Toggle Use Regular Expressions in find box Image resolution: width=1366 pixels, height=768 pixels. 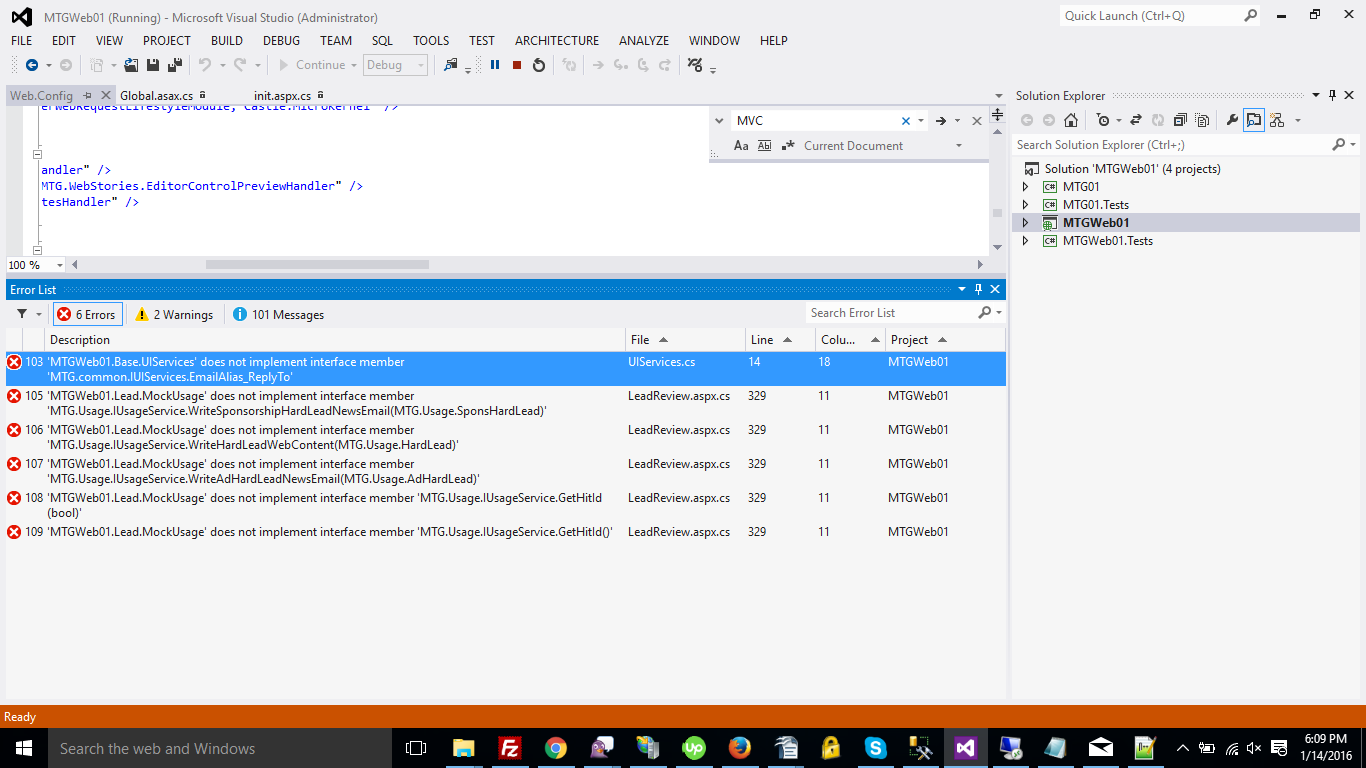787,146
